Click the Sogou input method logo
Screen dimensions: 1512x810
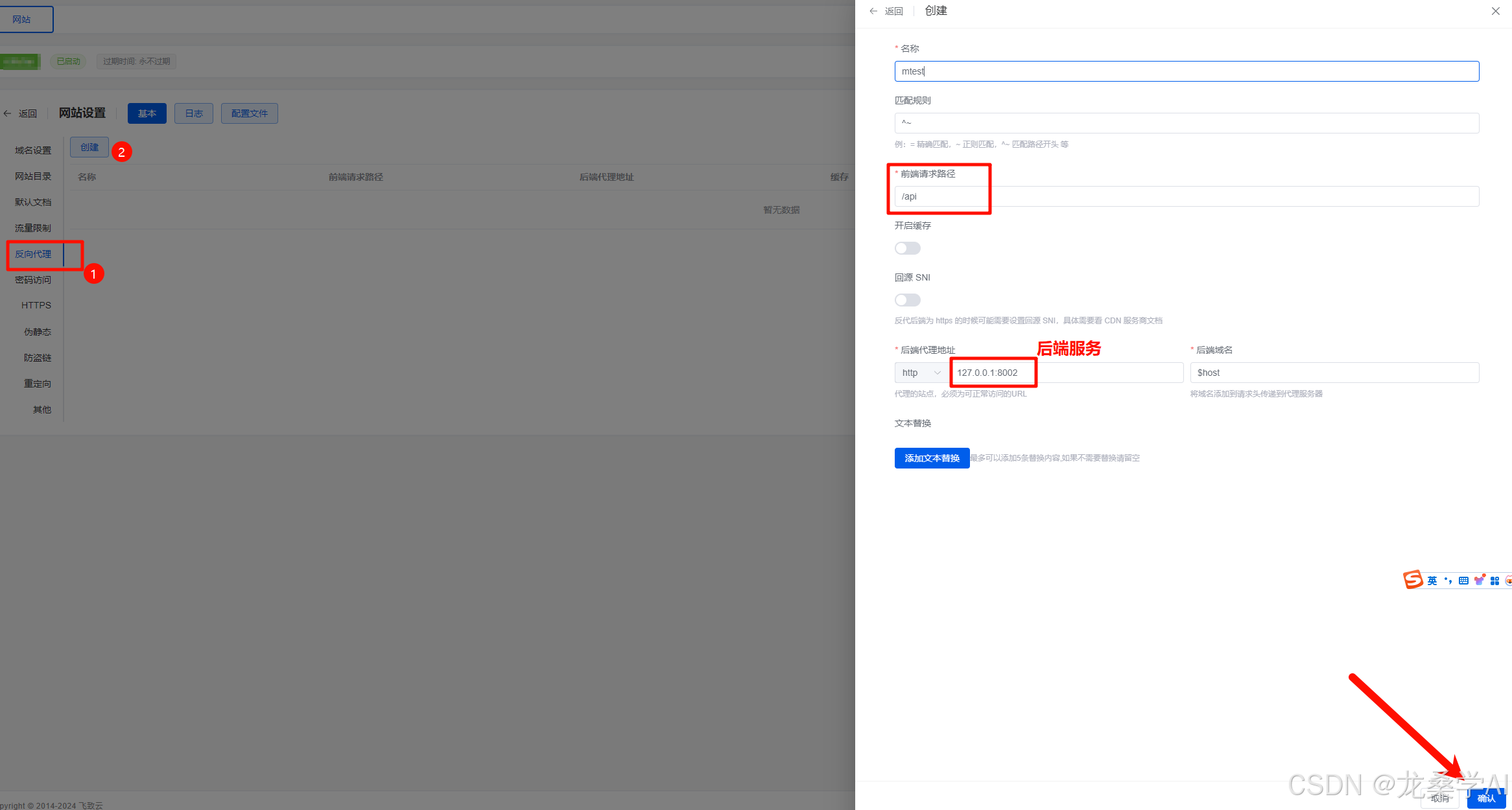point(1413,580)
